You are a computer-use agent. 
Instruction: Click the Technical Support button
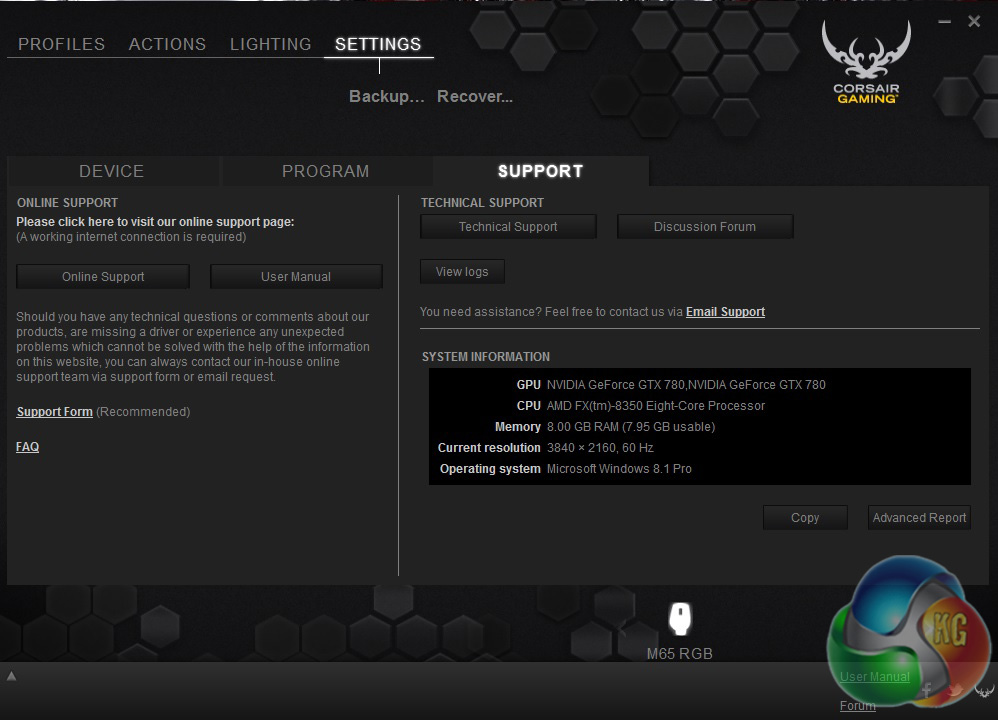pyautogui.click(x=508, y=227)
